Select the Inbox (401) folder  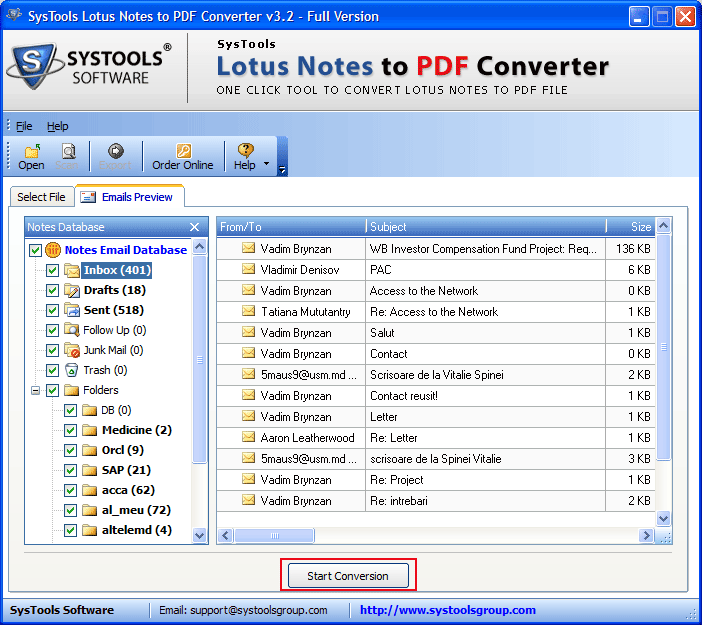point(117,270)
